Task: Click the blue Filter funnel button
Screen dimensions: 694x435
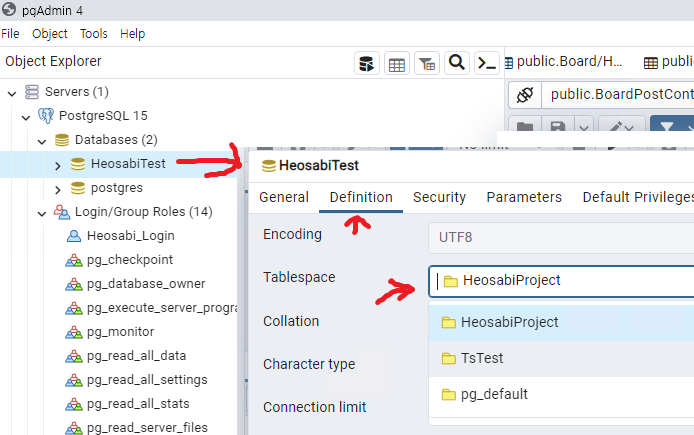Action: point(667,127)
